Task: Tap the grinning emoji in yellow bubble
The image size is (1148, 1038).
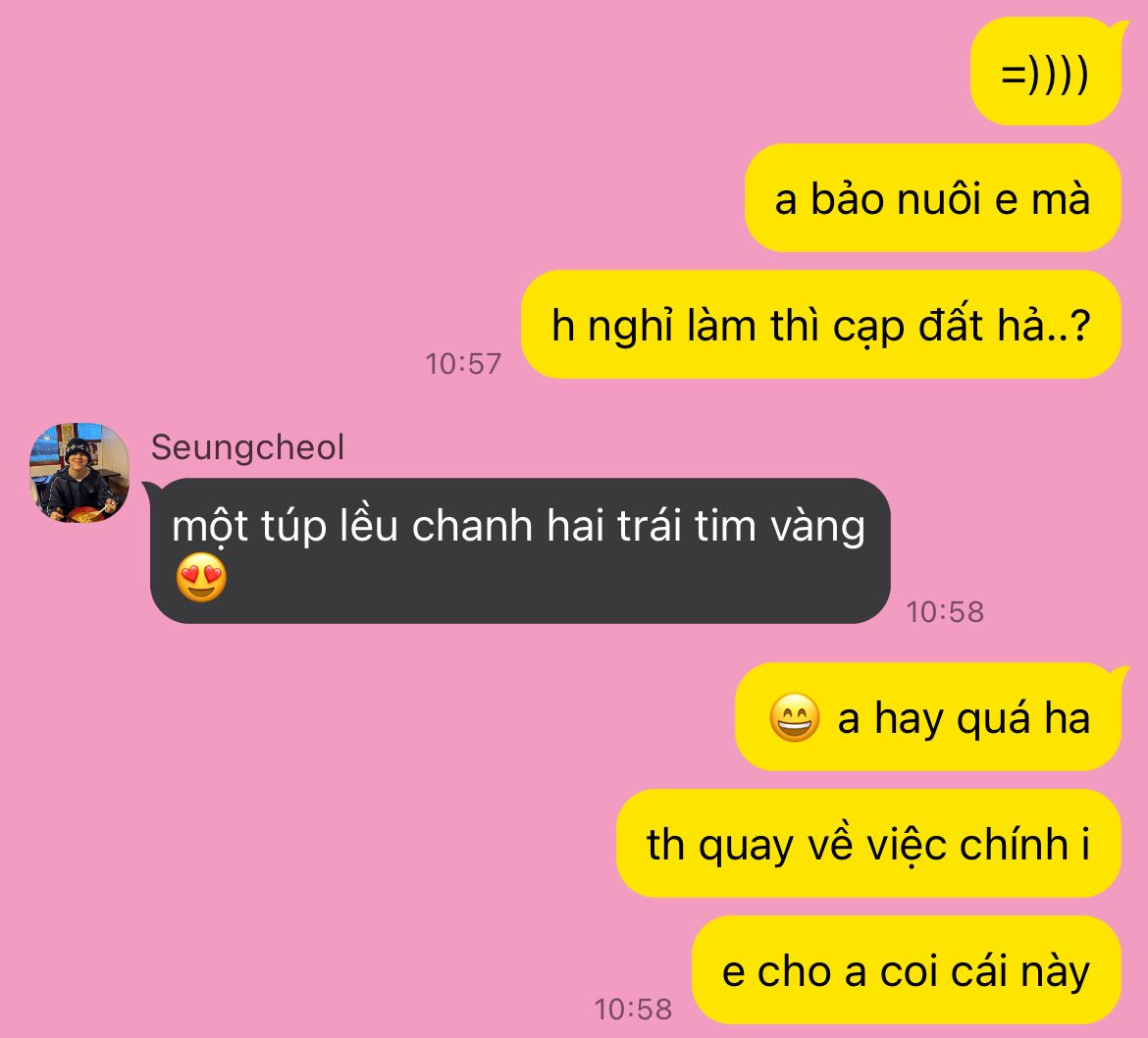Action: point(795,717)
